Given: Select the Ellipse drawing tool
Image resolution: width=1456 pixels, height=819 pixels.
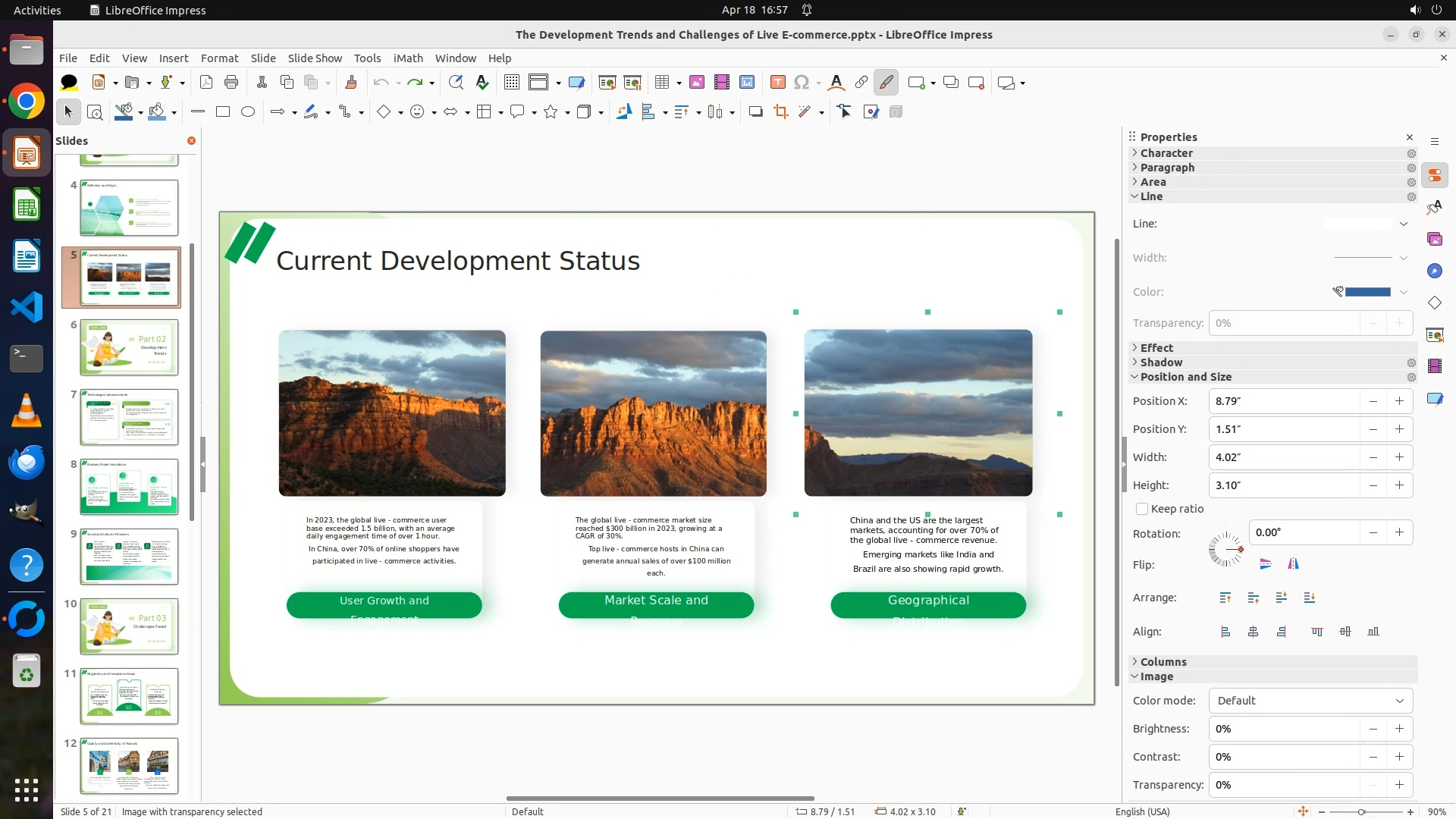Looking at the screenshot, I should 248,112.
